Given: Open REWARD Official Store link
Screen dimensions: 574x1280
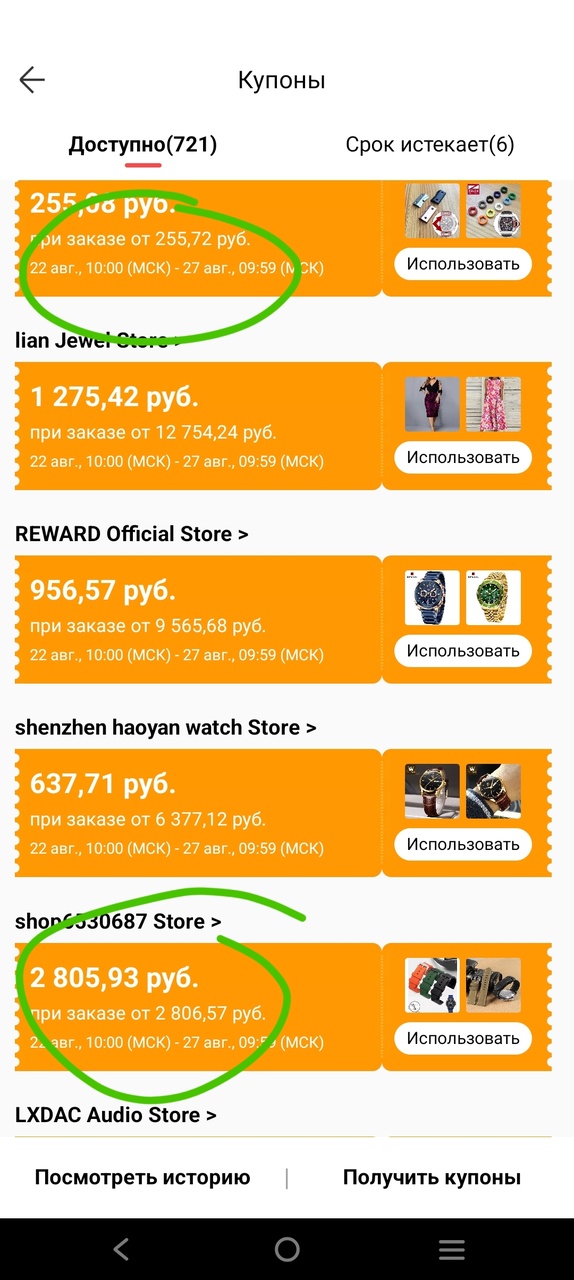Looking at the screenshot, I should pos(132,534).
